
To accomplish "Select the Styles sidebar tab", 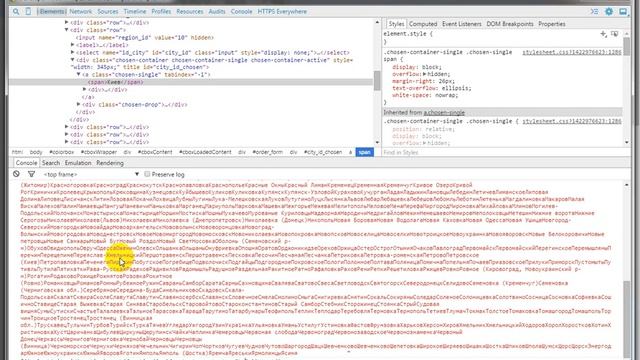I will 396,24.
